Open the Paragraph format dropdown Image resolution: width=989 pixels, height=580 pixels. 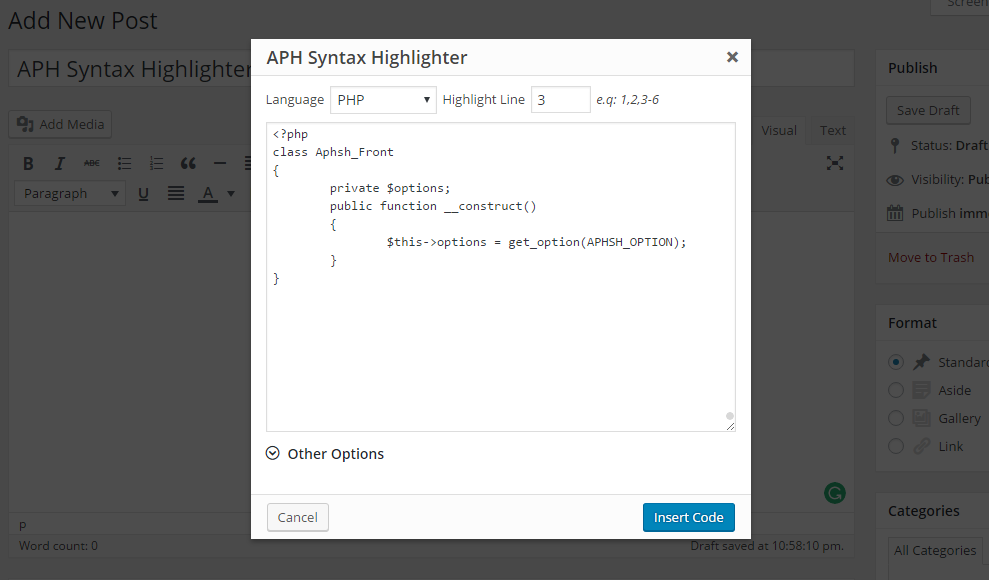click(69, 194)
